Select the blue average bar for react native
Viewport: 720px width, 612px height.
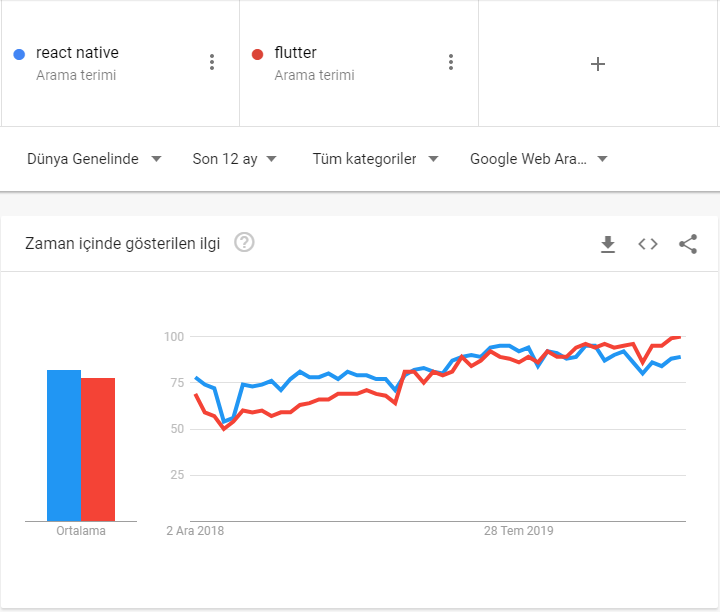64,445
